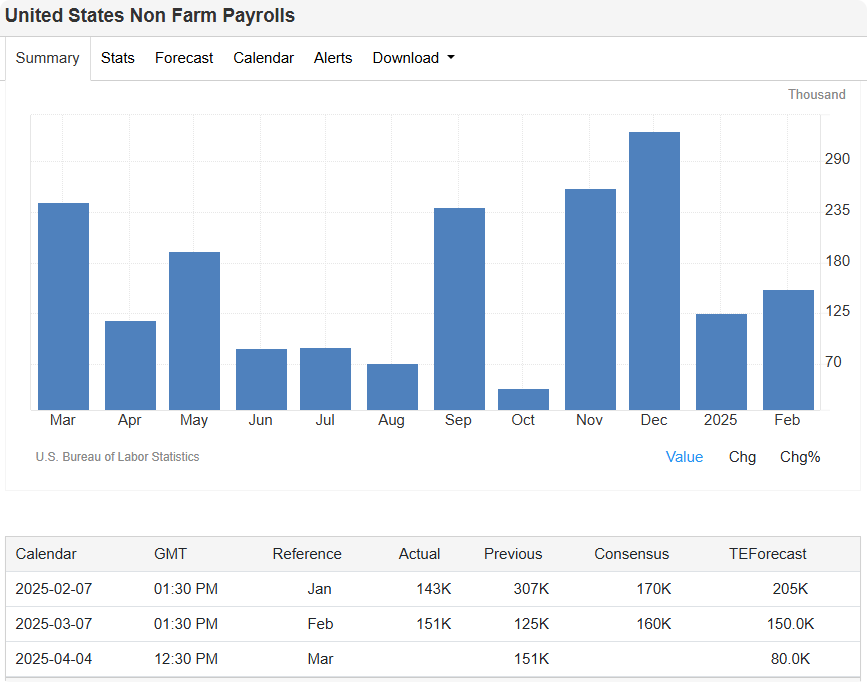Open the Forecast tab
Screen dimensions: 867x682
[184, 58]
